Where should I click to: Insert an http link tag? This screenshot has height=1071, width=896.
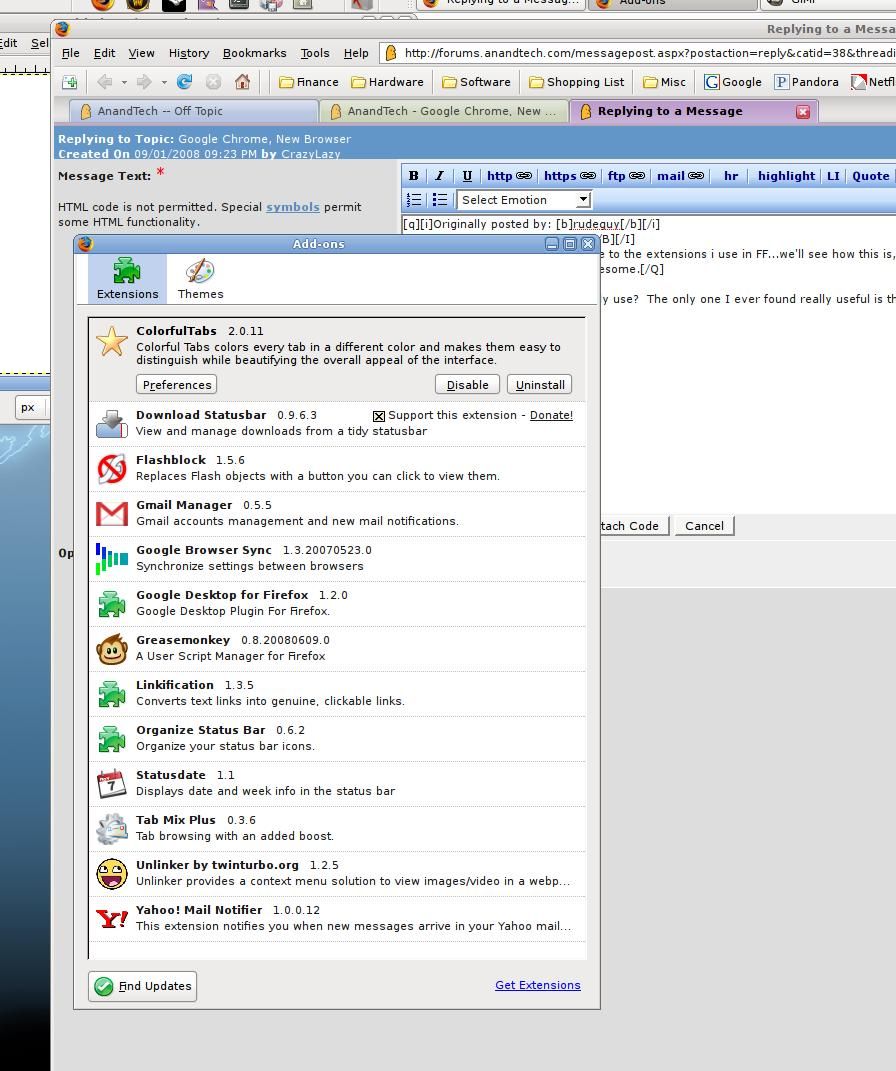[509, 176]
